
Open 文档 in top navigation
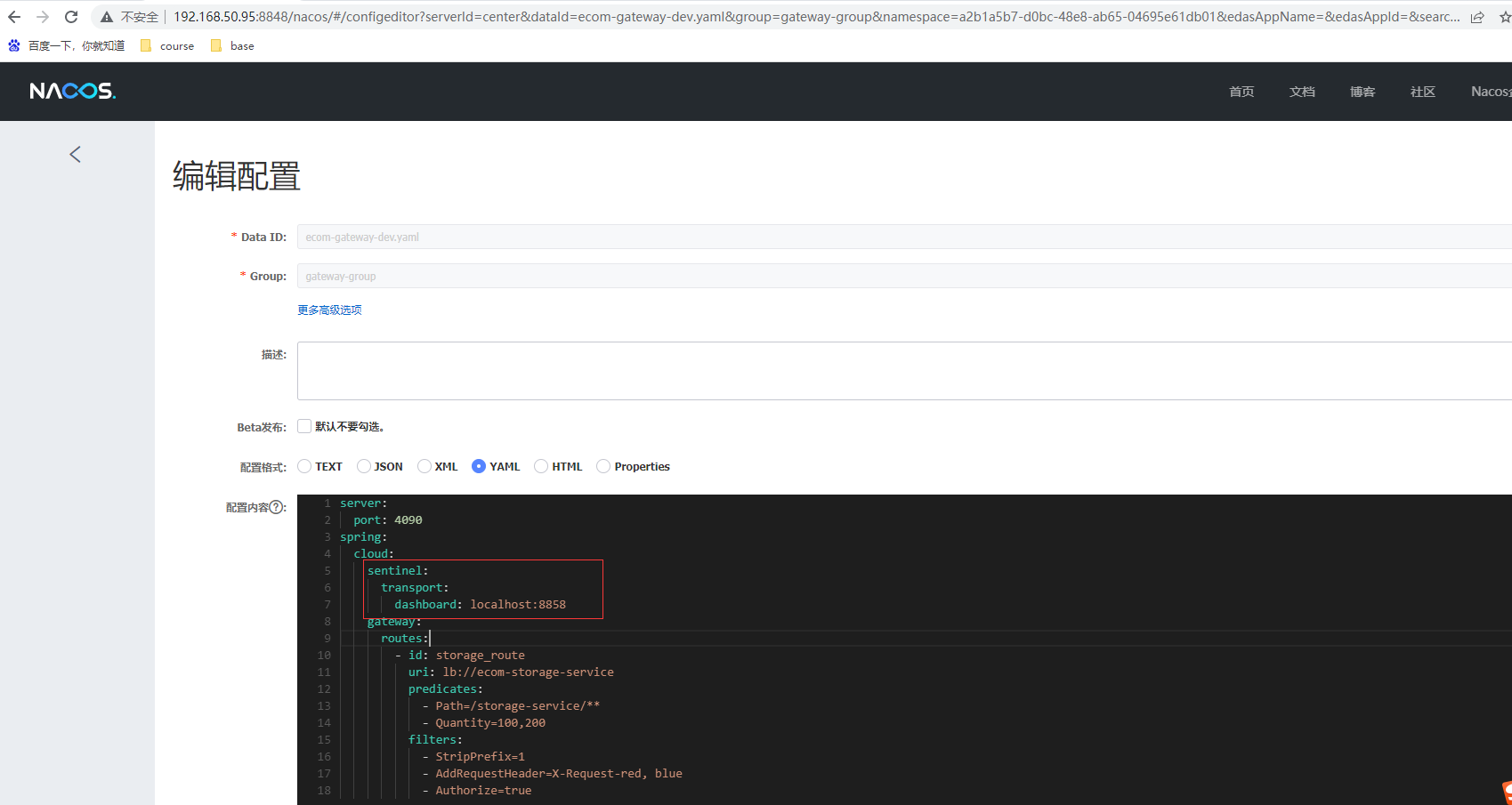click(1302, 92)
